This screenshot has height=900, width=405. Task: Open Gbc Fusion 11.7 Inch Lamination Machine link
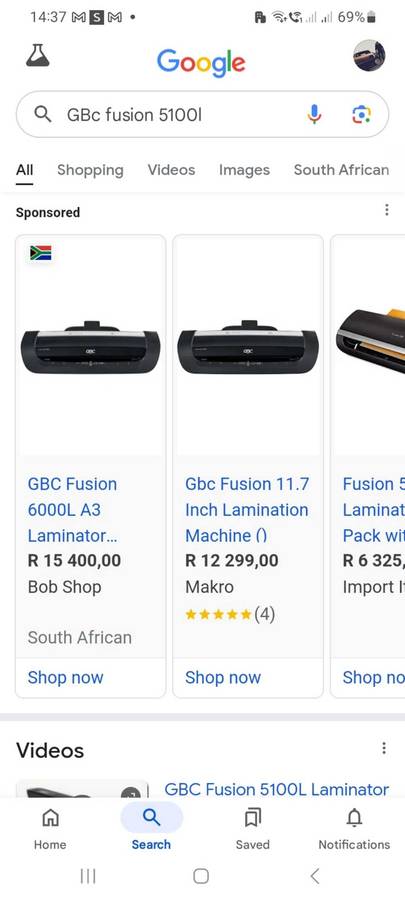[x=247, y=510]
